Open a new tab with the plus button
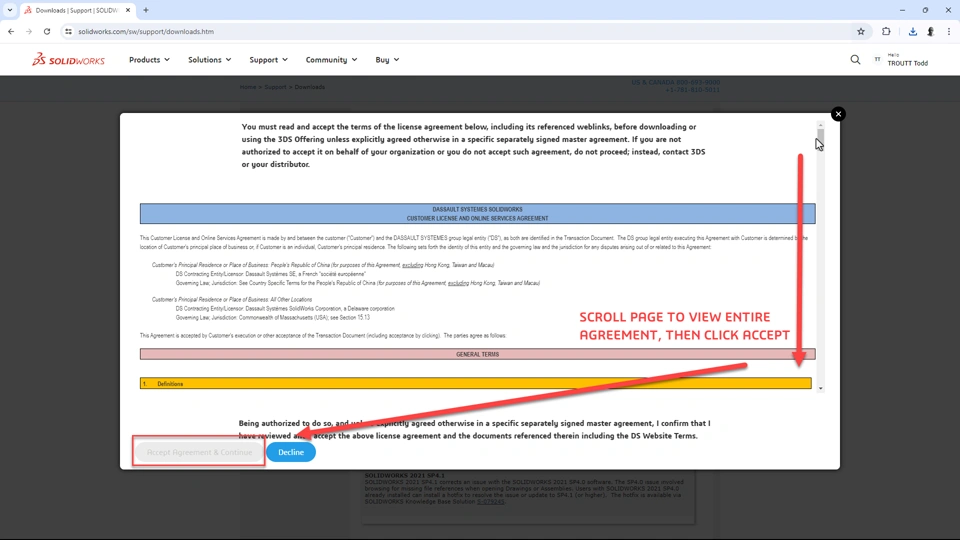 pos(146,10)
